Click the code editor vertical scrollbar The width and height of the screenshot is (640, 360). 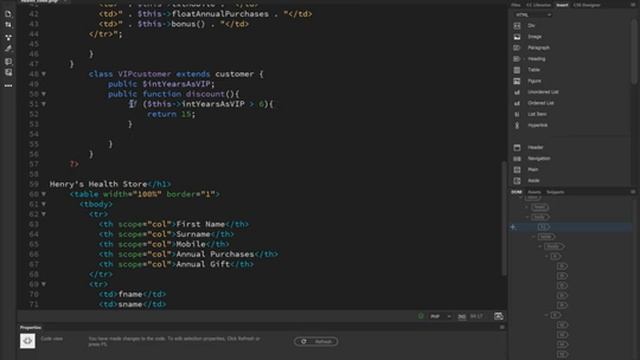point(504,218)
